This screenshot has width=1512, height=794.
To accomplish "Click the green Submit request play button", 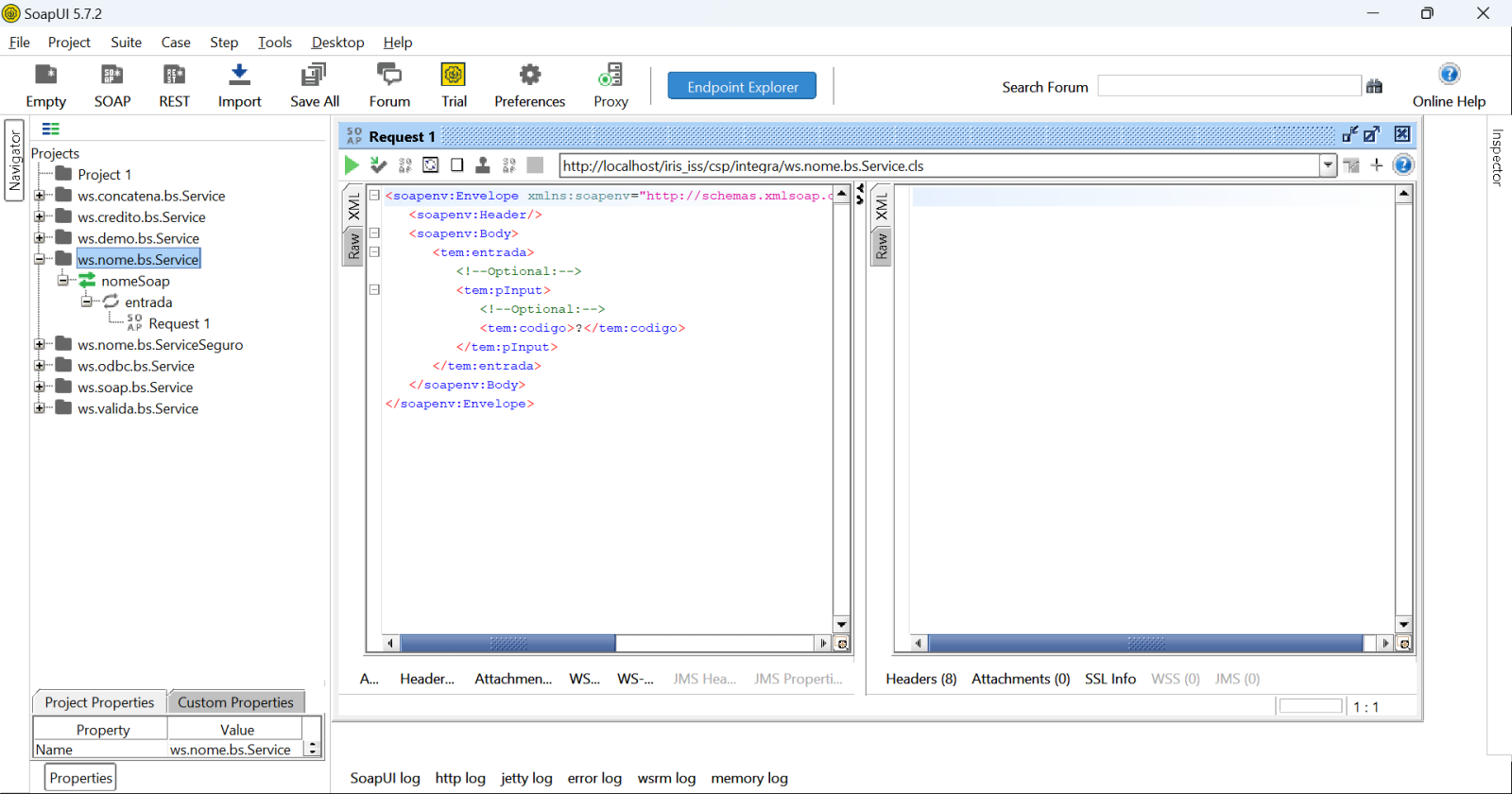I will tap(352, 165).
